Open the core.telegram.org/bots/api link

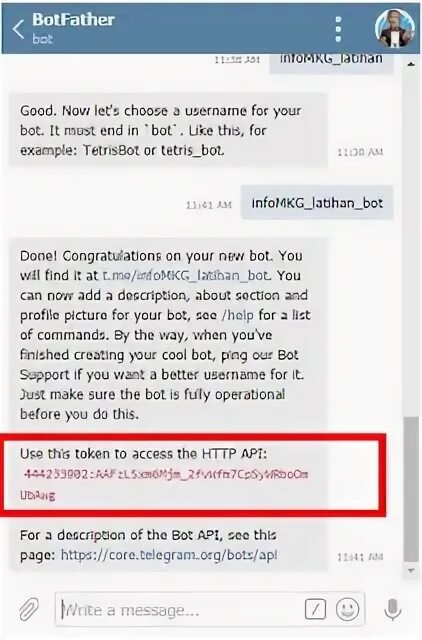(169, 555)
